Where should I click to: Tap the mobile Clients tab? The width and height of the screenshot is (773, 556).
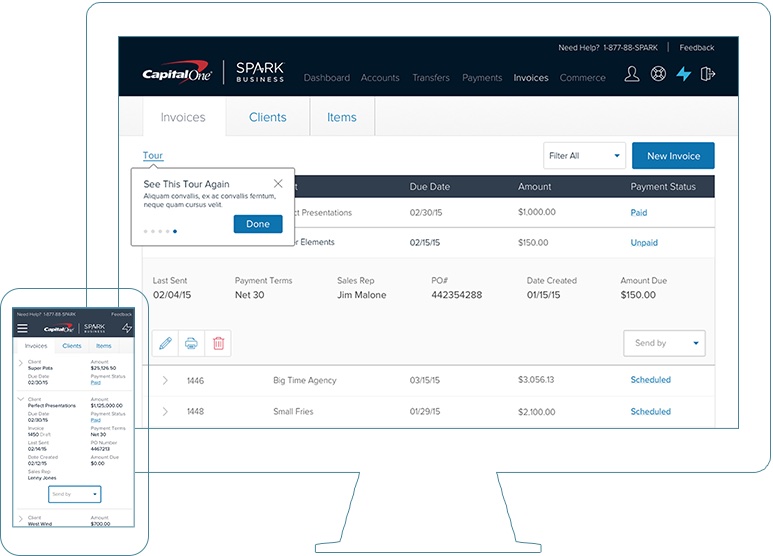point(71,346)
